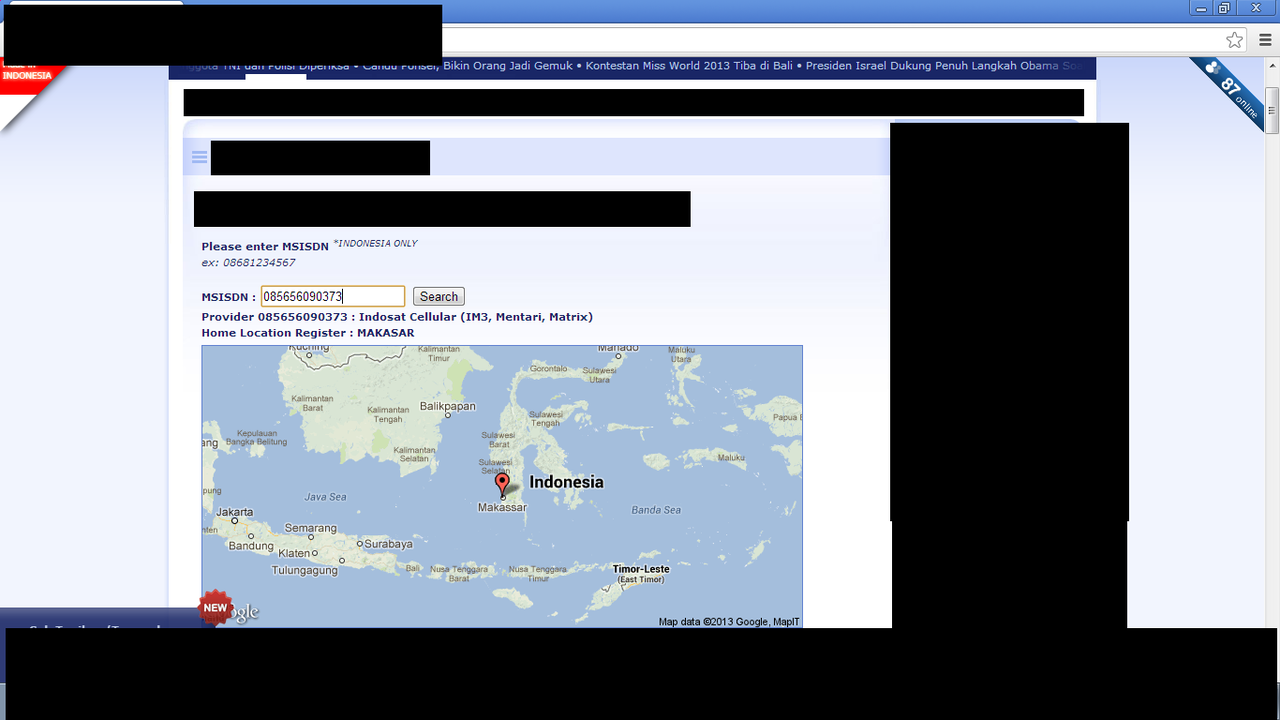Click Balikpapan on the map
Screen dimensions: 1280x720
pyautogui.click(x=447, y=406)
